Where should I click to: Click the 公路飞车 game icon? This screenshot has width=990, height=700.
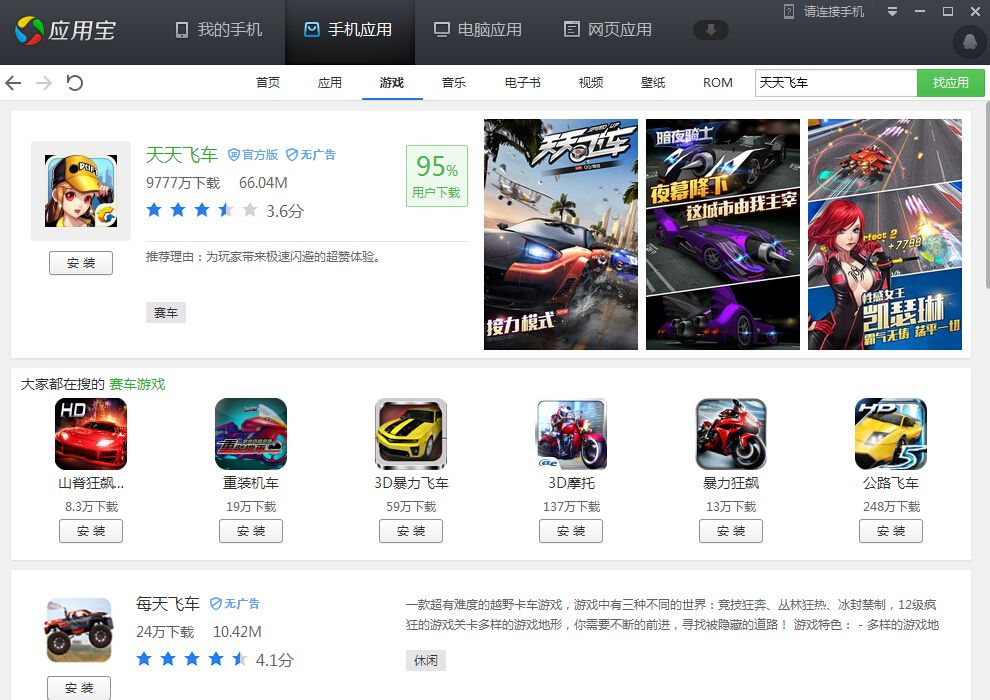pyautogui.click(x=891, y=434)
